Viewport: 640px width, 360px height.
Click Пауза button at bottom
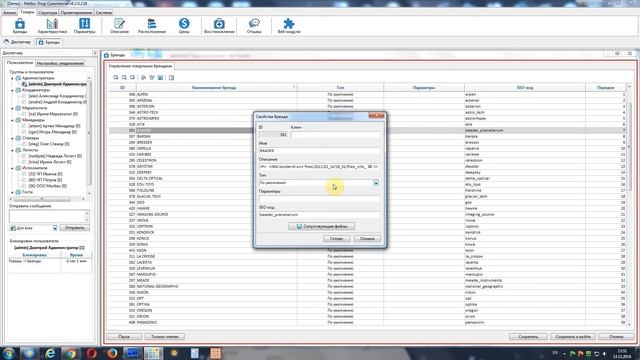(x=124, y=337)
